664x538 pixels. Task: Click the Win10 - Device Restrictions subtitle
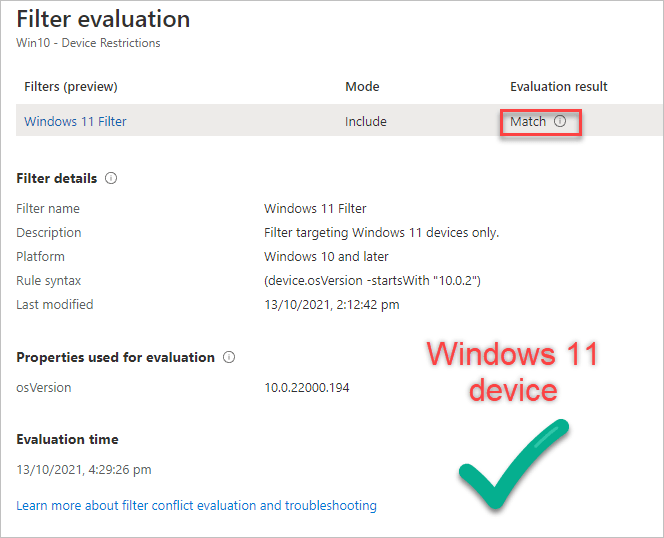click(88, 43)
